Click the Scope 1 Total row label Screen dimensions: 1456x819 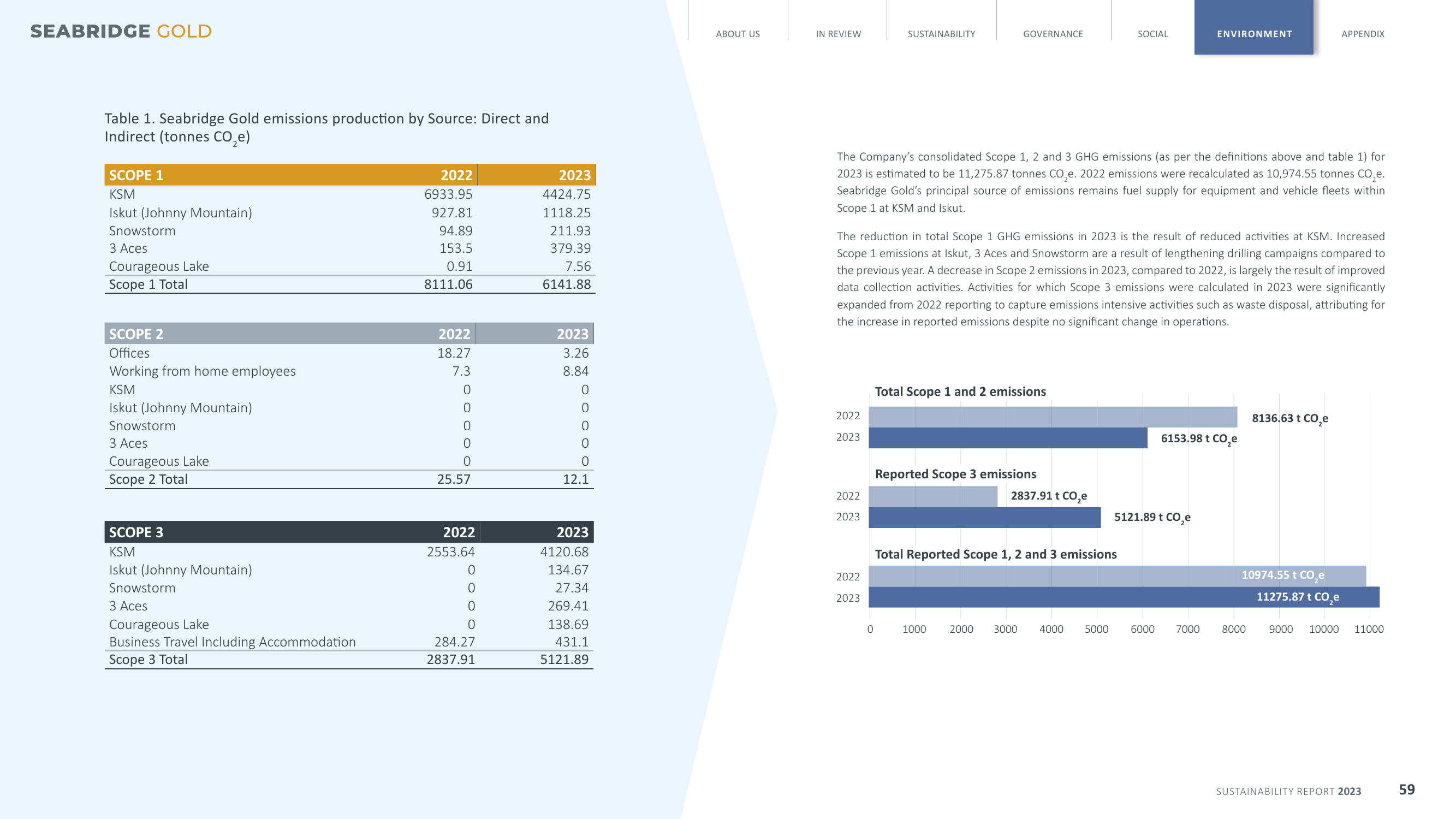[148, 284]
